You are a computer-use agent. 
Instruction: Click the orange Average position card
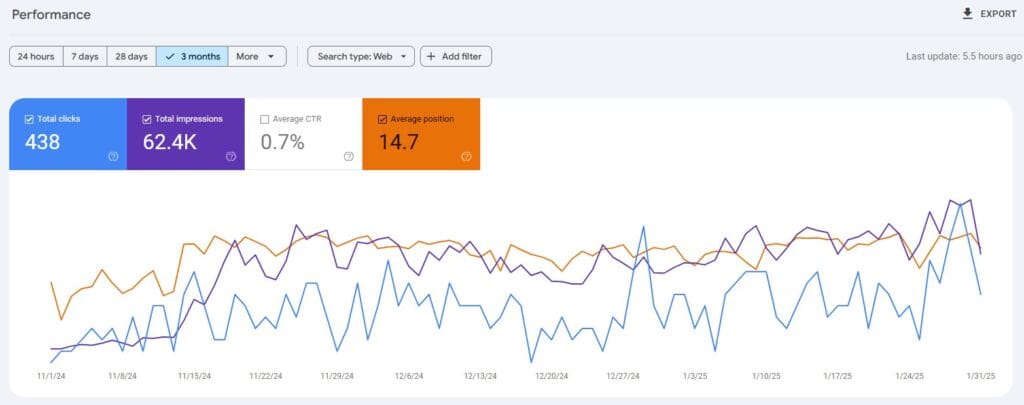[421, 142]
